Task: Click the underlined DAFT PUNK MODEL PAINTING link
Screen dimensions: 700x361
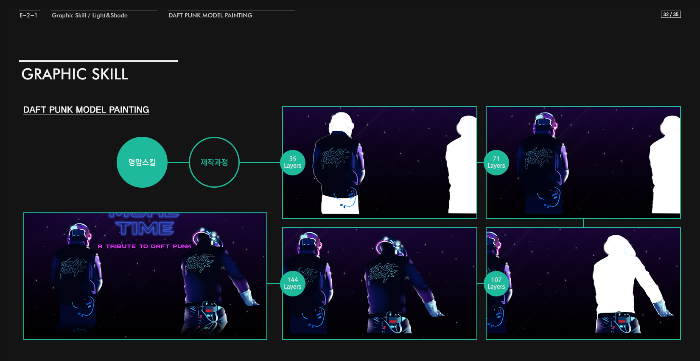Action: pyautogui.click(x=86, y=110)
